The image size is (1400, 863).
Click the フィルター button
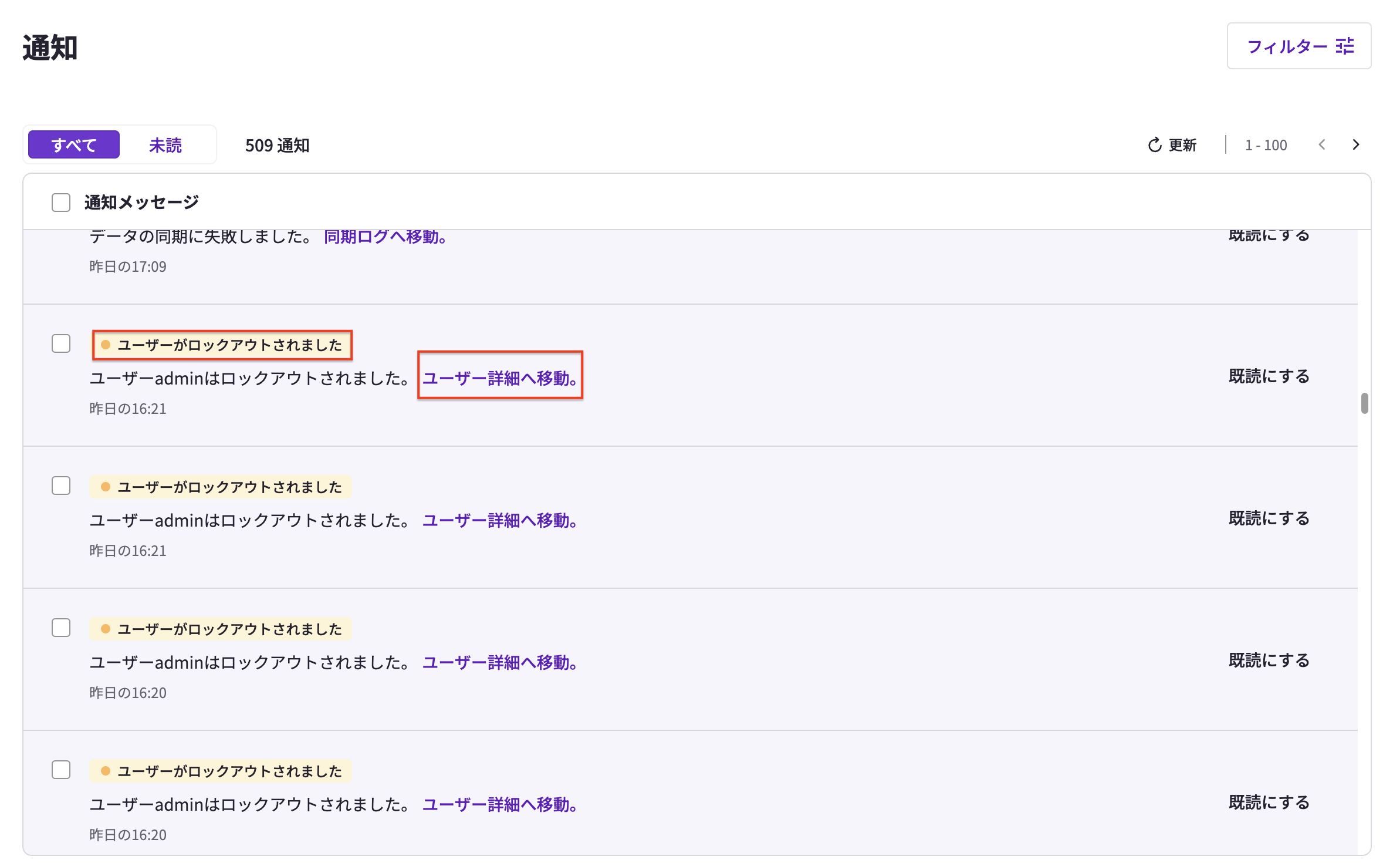(x=1299, y=46)
